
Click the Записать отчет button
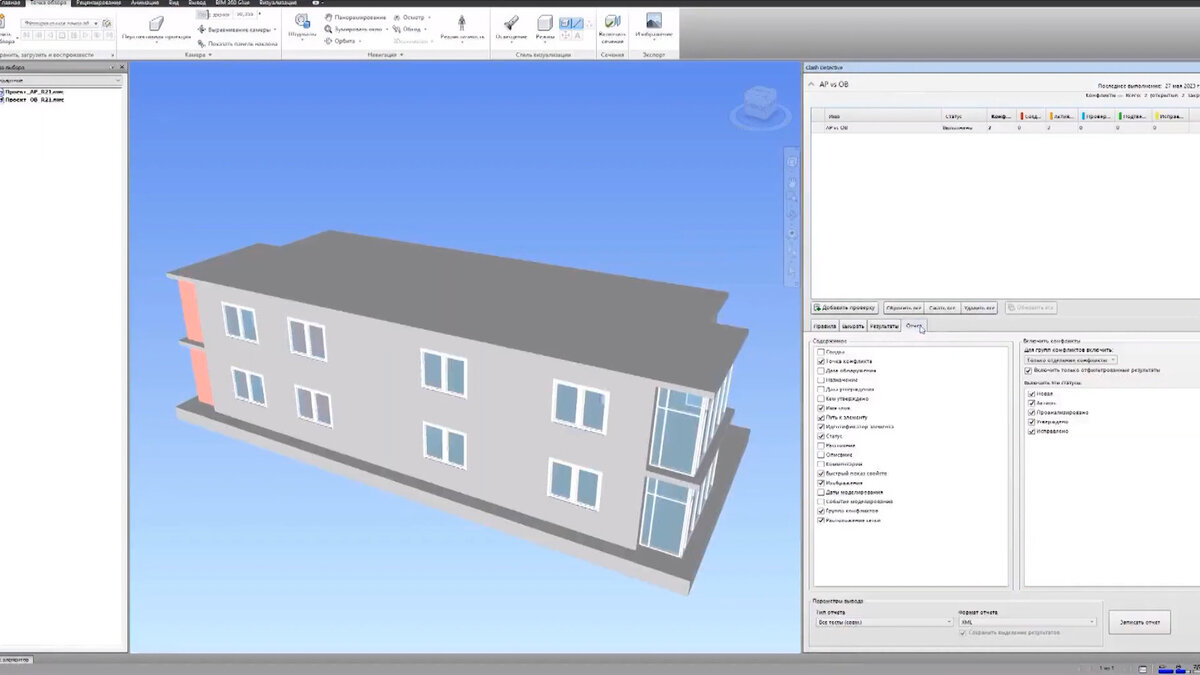[x=1140, y=622]
